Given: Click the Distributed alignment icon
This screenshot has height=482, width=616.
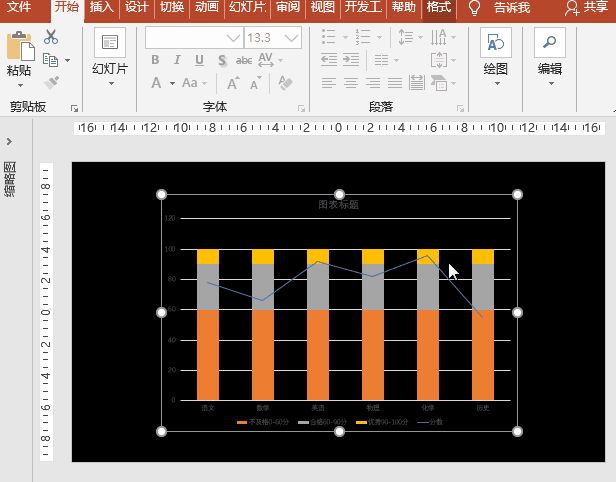Looking at the screenshot, I should point(417,83).
